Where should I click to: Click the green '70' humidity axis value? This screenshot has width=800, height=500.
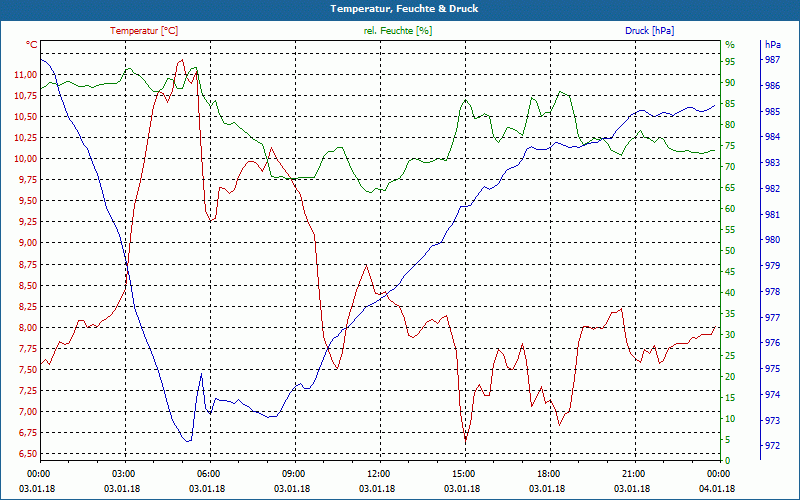click(x=730, y=167)
